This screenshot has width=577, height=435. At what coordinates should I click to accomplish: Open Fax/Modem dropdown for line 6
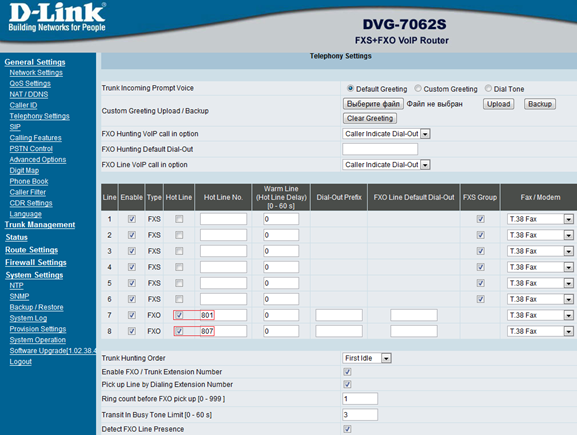(540, 299)
